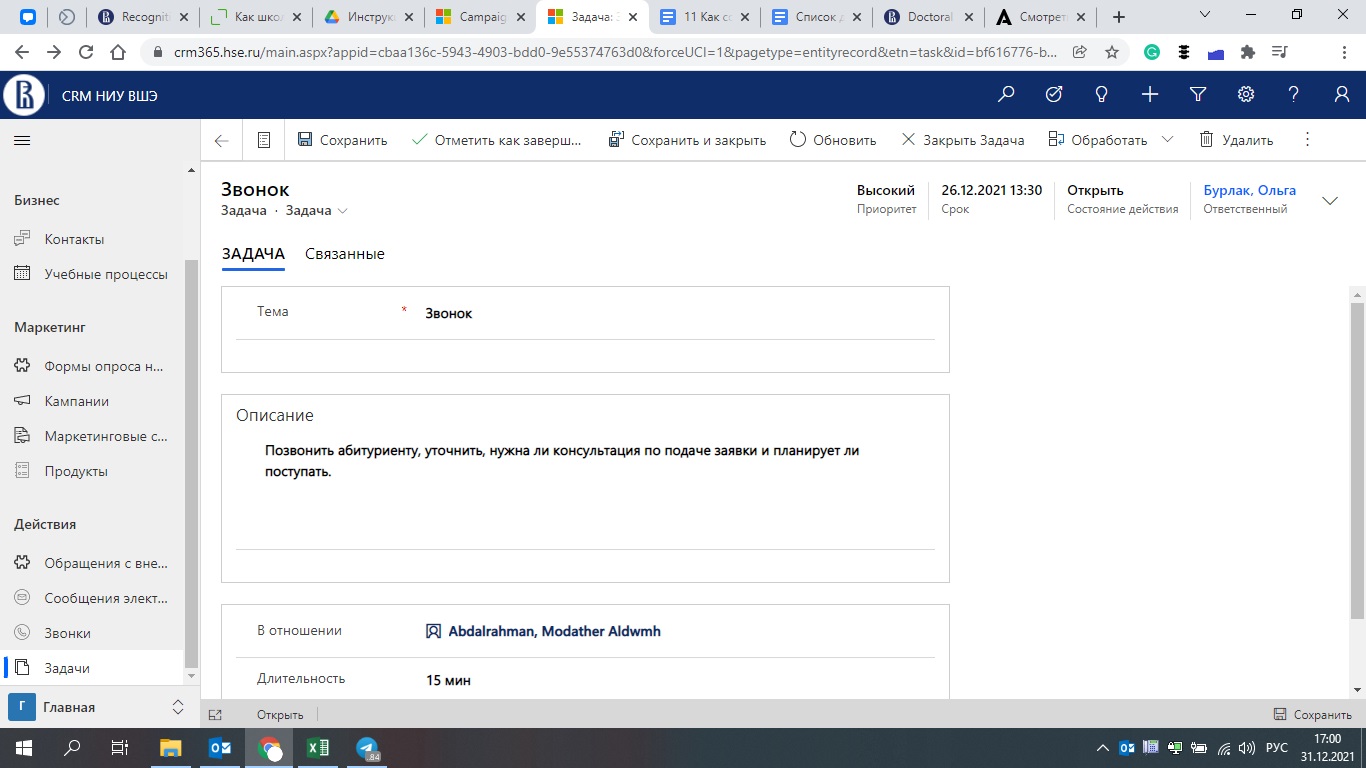
Task: Open the help question mark icon
Action: pos(1294,95)
